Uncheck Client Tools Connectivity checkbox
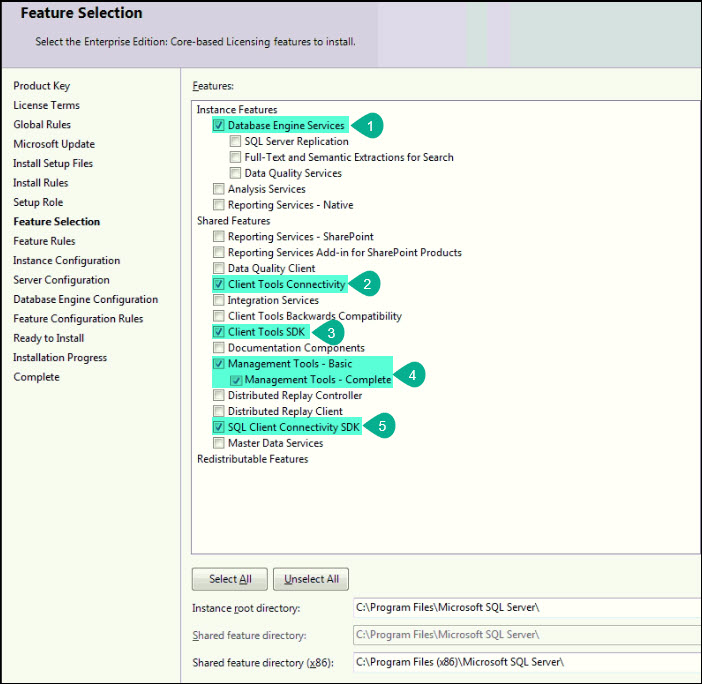Screen dimensions: 702x684 click(x=218, y=284)
